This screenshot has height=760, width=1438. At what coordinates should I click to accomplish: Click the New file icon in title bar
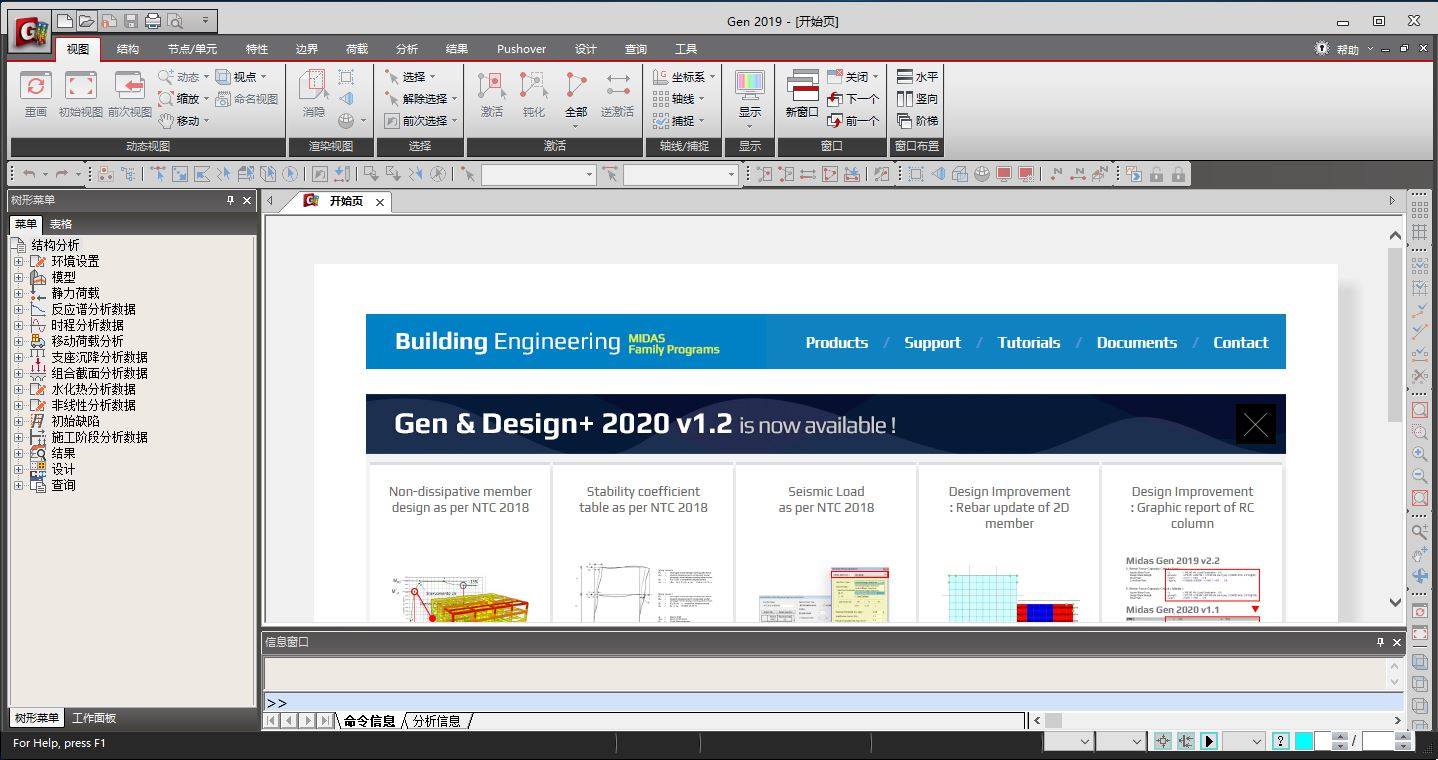click(65, 20)
